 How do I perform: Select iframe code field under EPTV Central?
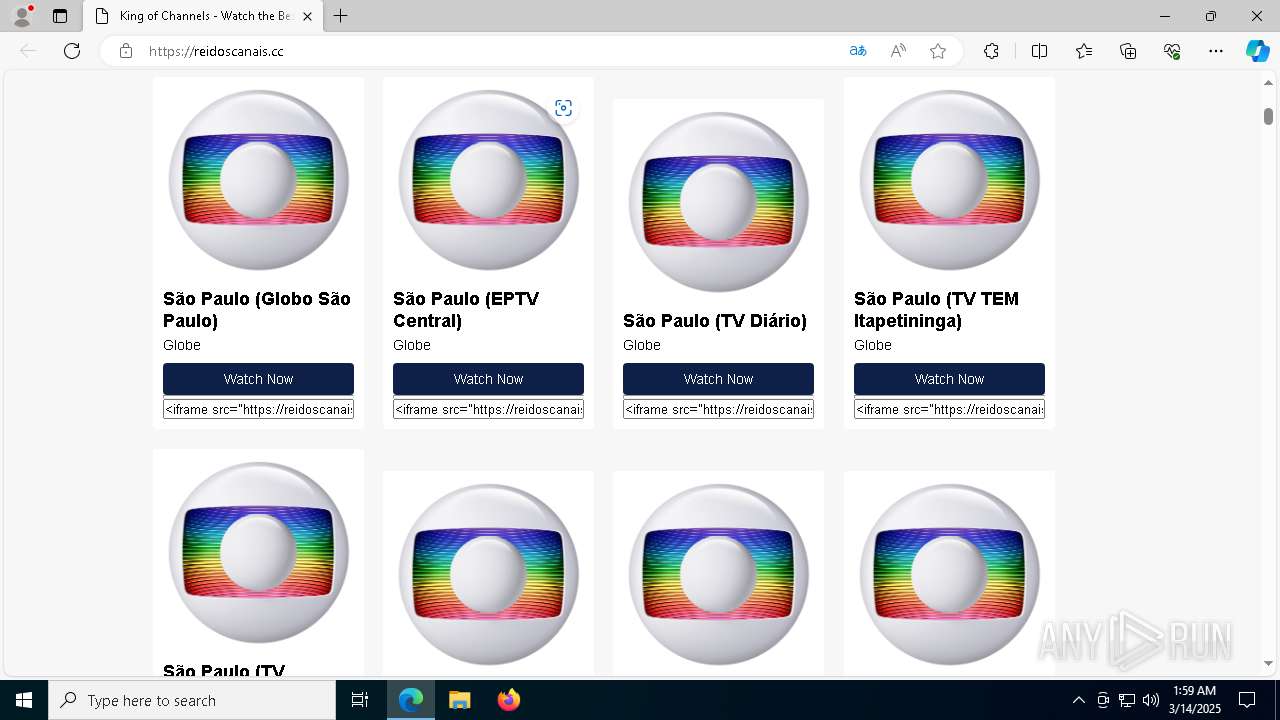point(488,409)
